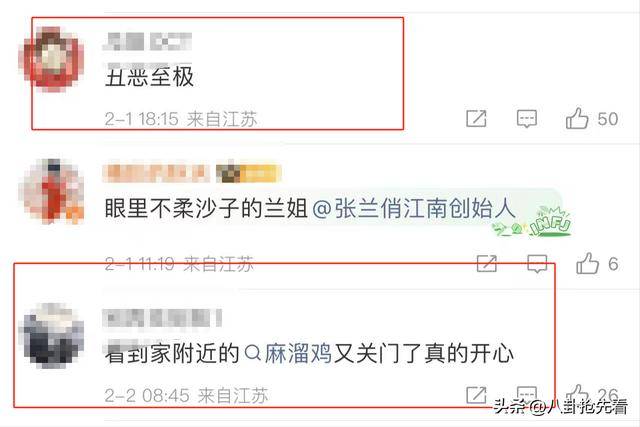Search the 麻溜鸡 keyword link
This screenshot has height=427, width=640.
[288, 353]
